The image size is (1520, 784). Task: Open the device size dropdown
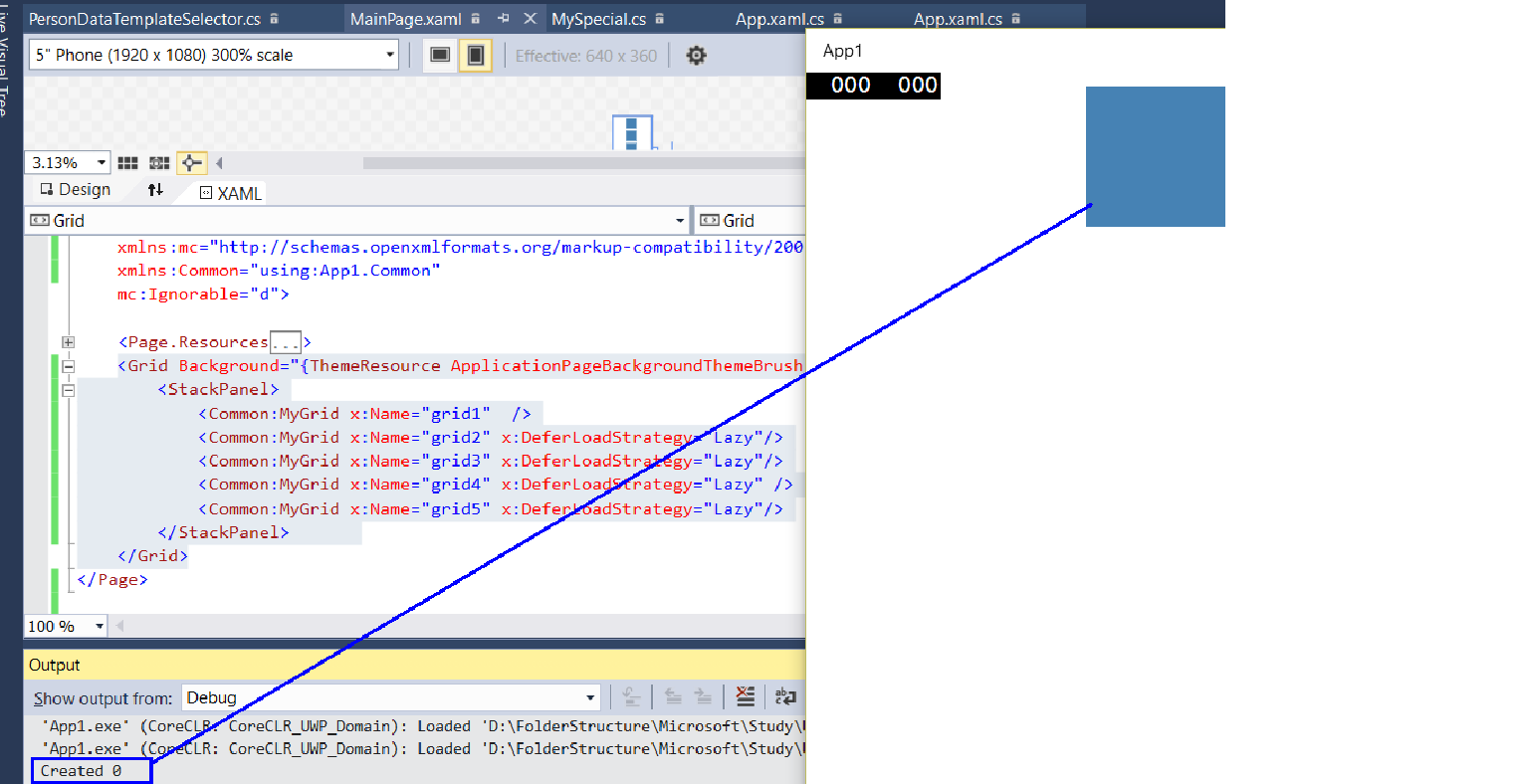[390, 55]
